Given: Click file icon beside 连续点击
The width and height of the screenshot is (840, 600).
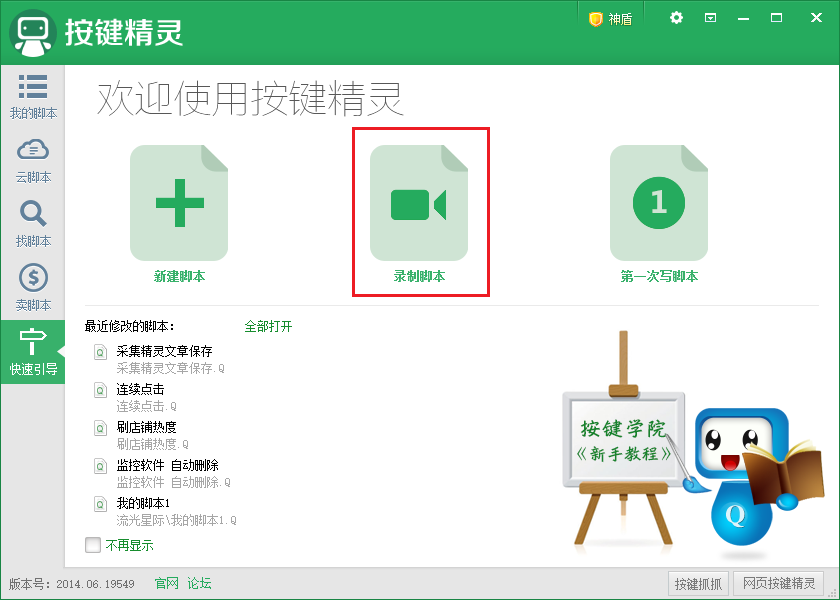Looking at the screenshot, I should pos(100,391).
